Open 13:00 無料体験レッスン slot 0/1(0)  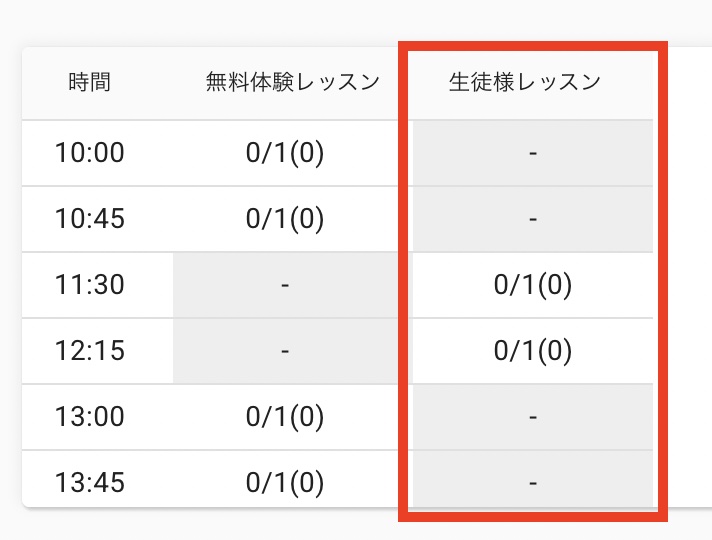click(x=285, y=417)
